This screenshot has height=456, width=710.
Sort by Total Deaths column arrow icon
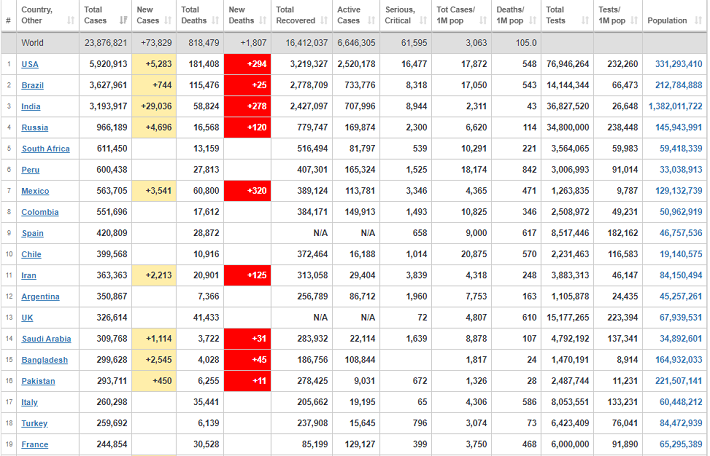[x=216, y=20]
